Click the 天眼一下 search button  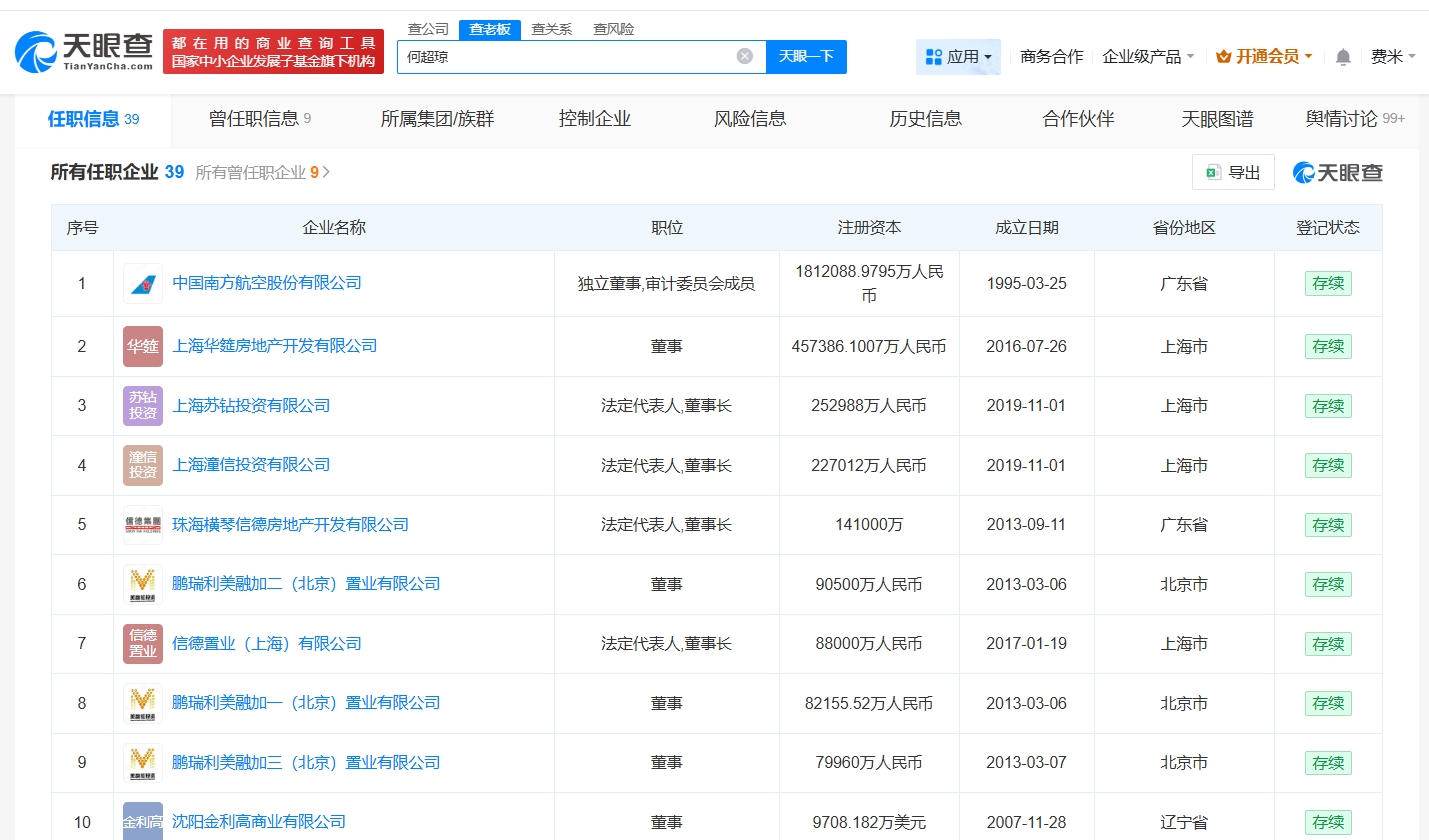(x=806, y=57)
